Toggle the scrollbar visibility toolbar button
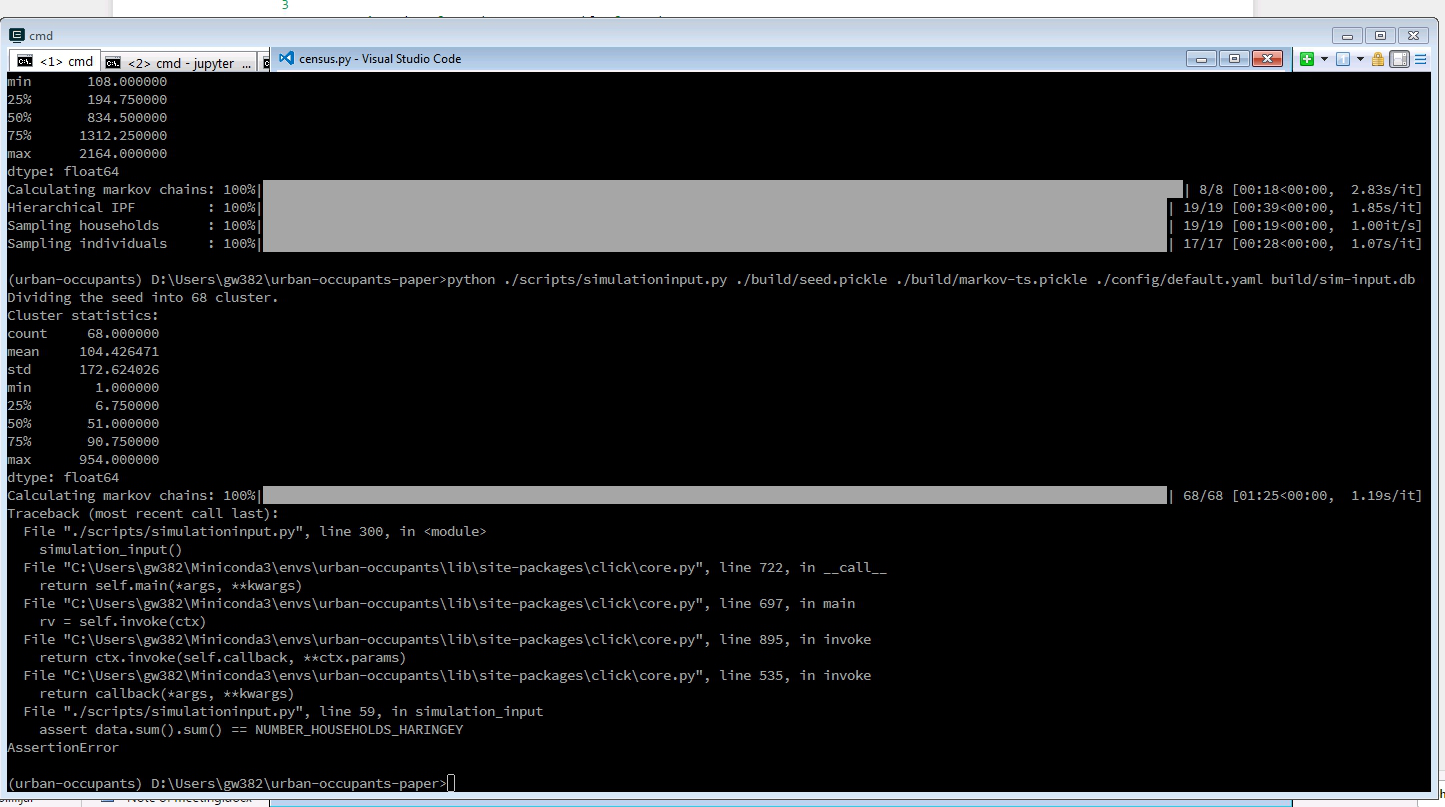Screen dimensions: 1445x807 point(1400,59)
